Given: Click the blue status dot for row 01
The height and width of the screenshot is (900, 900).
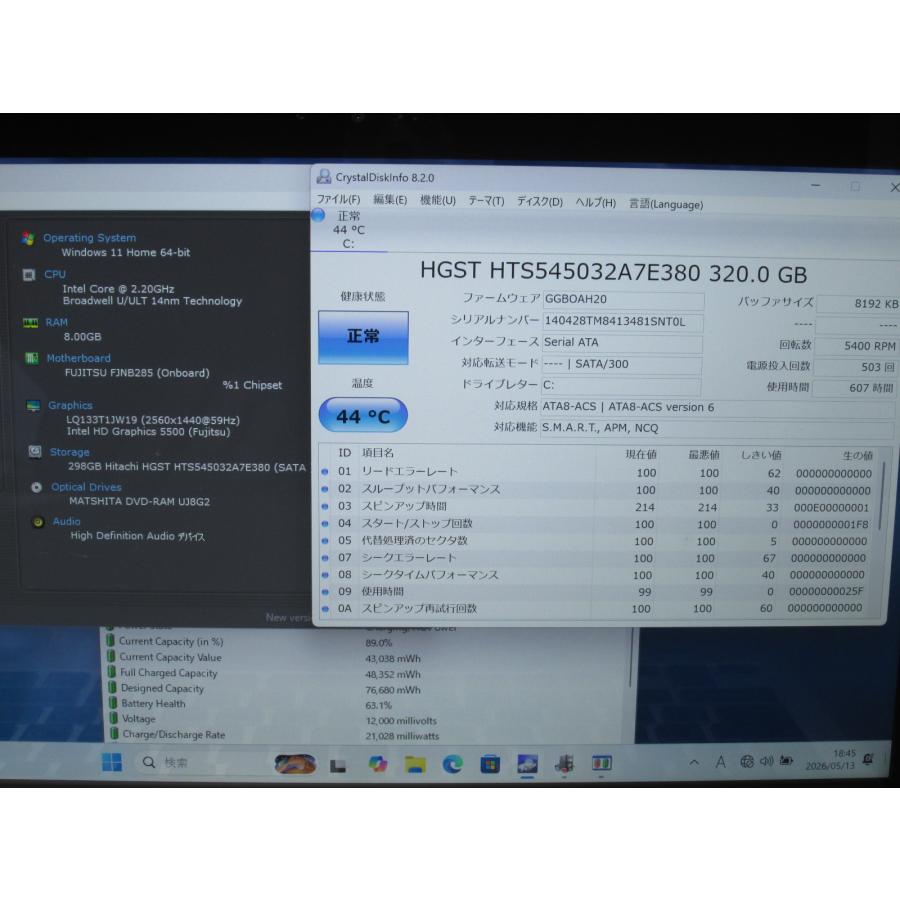Looking at the screenshot, I should (x=325, y=472).
